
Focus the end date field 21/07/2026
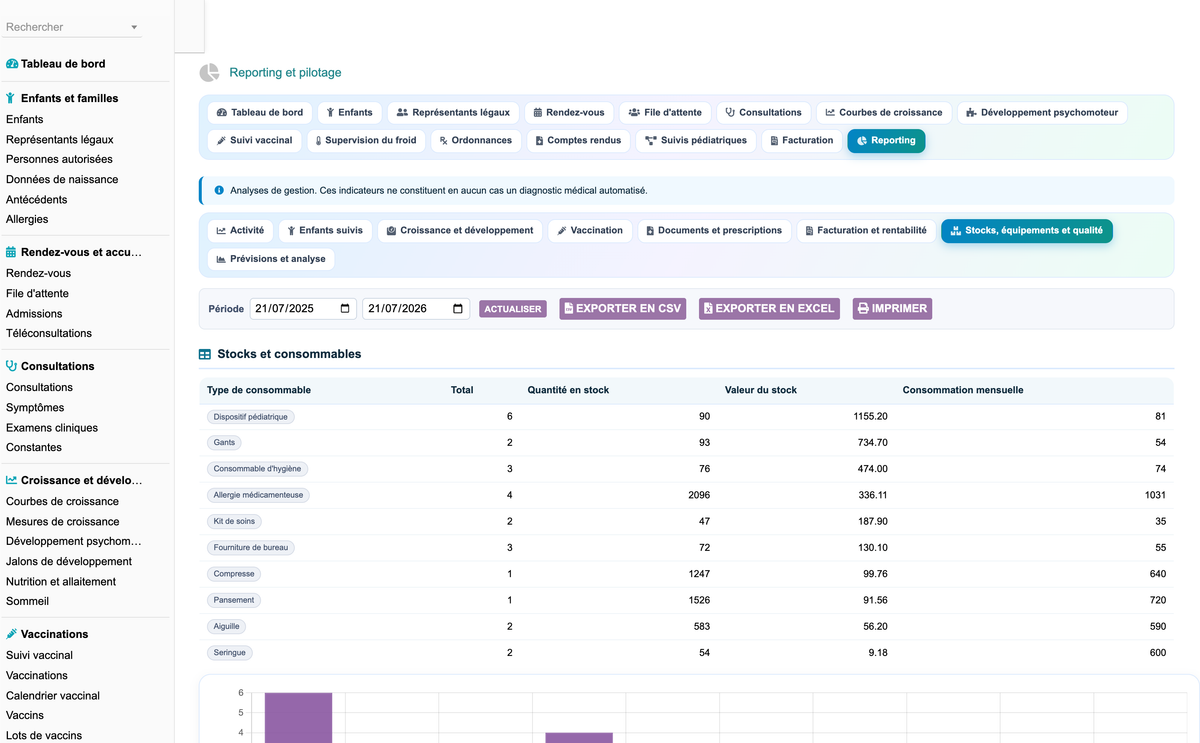click(x=416, y=308)
